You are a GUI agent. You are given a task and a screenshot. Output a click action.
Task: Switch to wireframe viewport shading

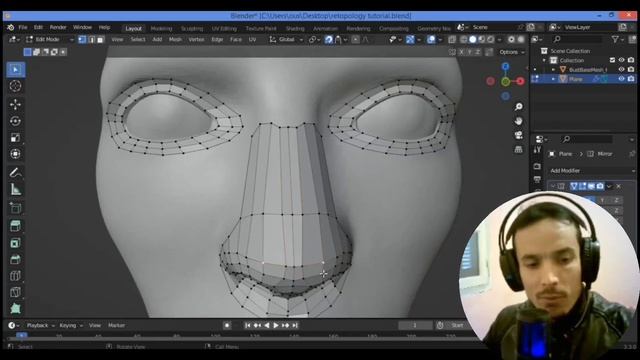pos(464,40)
